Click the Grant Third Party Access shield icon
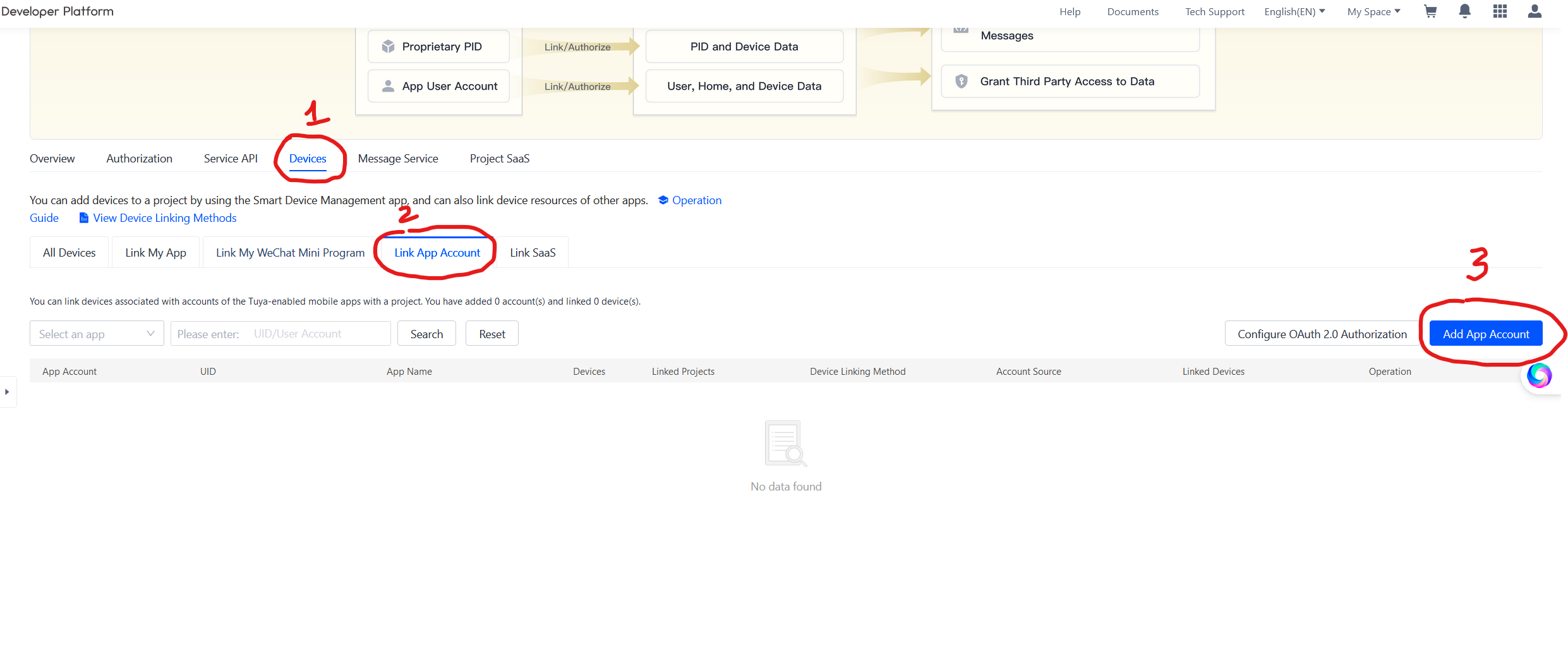 pyautogui.click(x=961, y=82)
